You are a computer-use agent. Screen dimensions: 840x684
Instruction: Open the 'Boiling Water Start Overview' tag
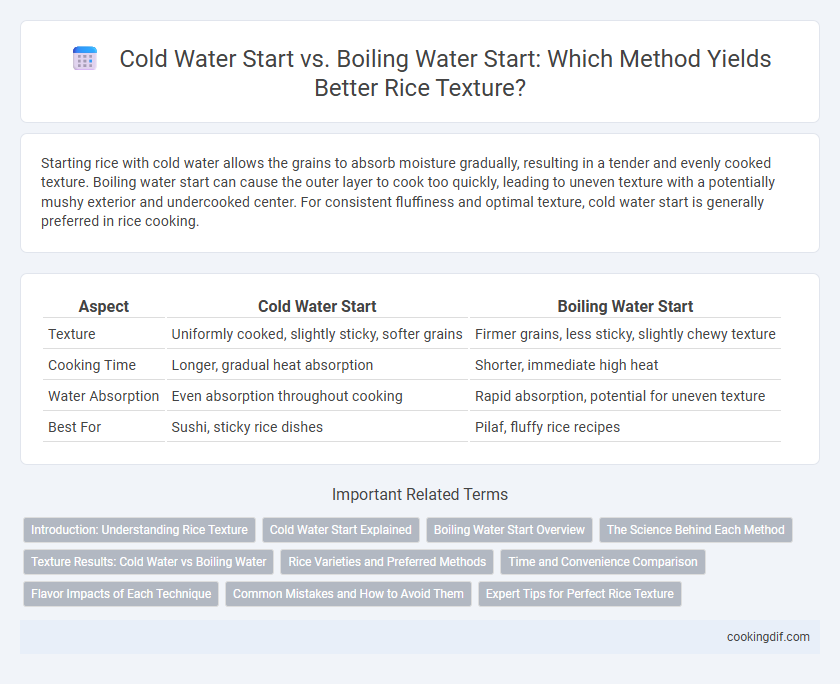pos(509,530)
